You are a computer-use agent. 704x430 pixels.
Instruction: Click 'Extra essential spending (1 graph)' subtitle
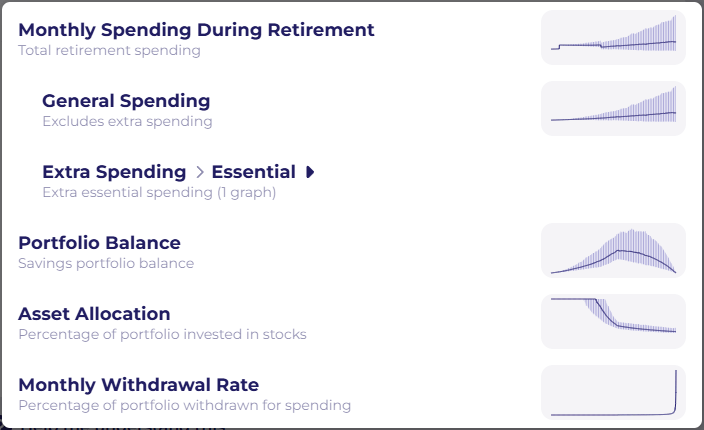point(159,193)
